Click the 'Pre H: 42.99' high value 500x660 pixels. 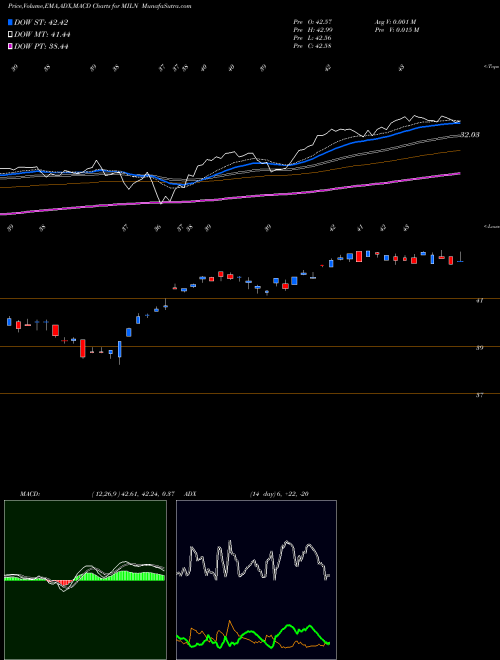click(x=313, y=30)
